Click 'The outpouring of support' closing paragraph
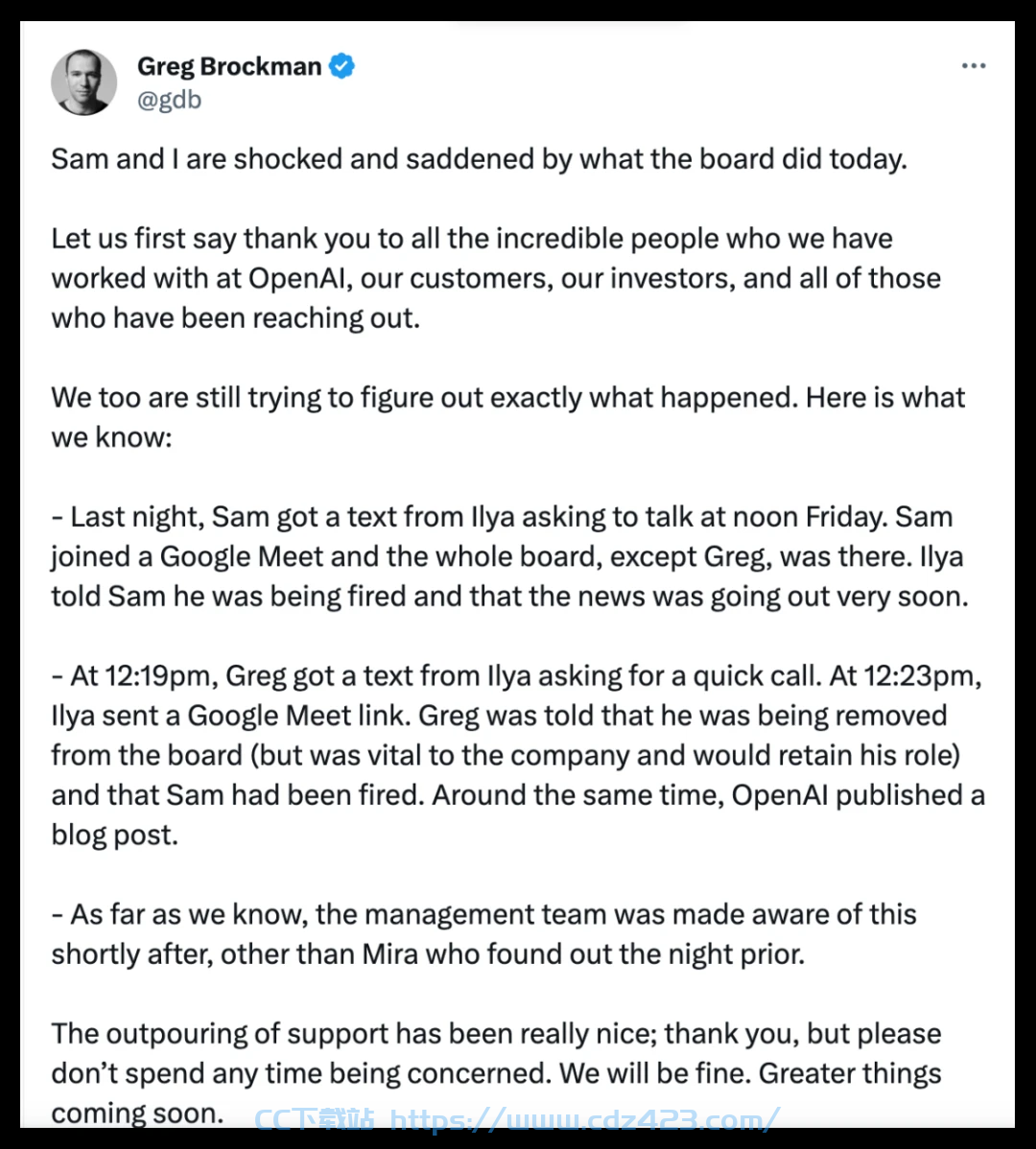This screenshot has width=1036, height=1149. tap(496, 1073)
